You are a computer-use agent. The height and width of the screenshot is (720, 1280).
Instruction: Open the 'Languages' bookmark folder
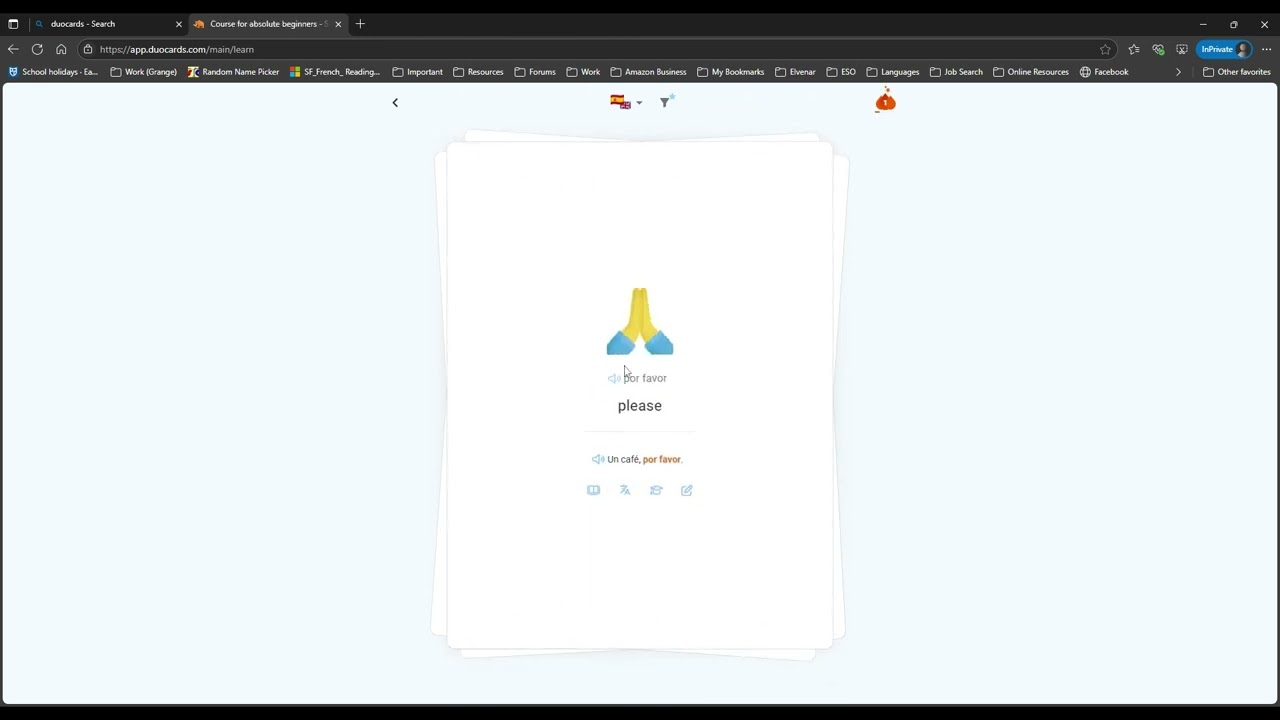coord(893,72)
